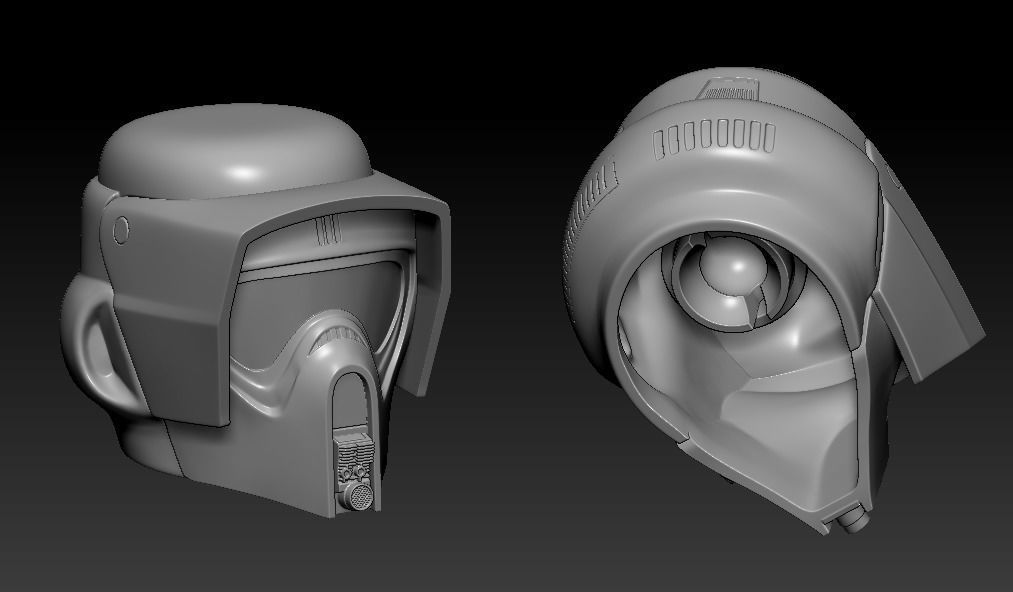
Task: Select the helmet model showing its underside
Action: tap(773, 301)
